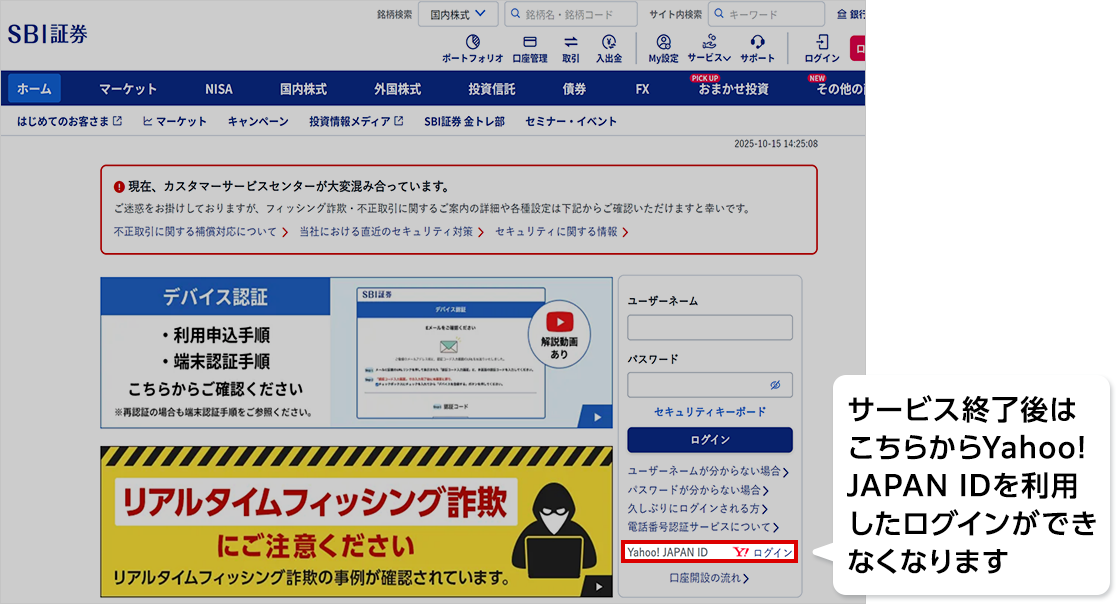Open the ポートフォリオ portfolio icon
The width and height of the screenshot is (1120, 604).
[x=472, y=48]
